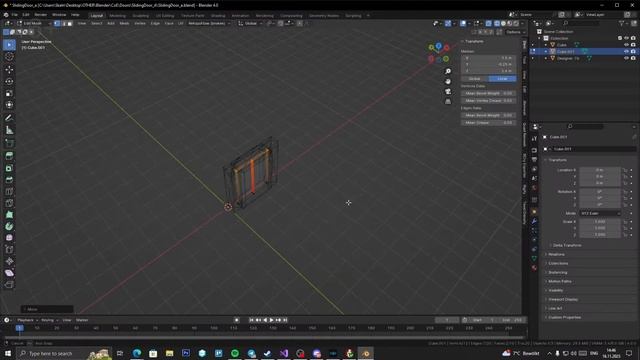Image resolution: width=640 pixels, height=360 pixels.
Task: Enable edge select mode
Action: coord(64,23)
